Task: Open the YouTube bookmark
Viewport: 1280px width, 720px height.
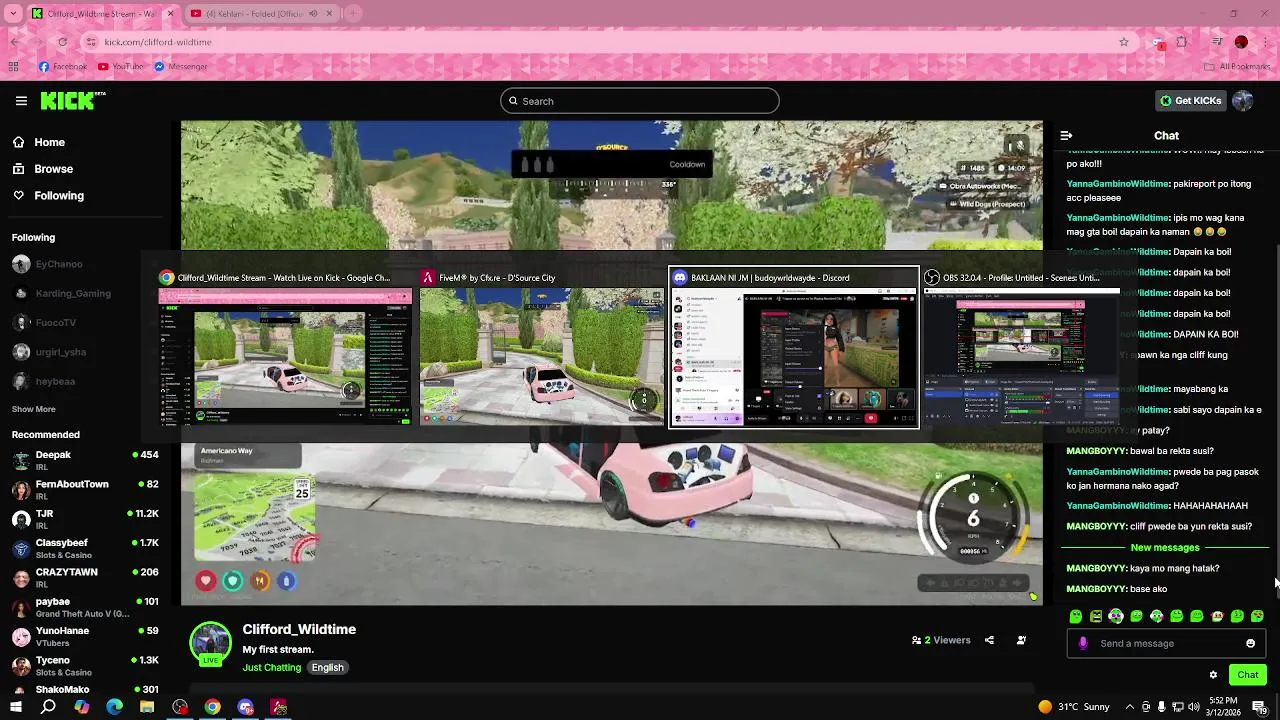Action: (121, 67)
